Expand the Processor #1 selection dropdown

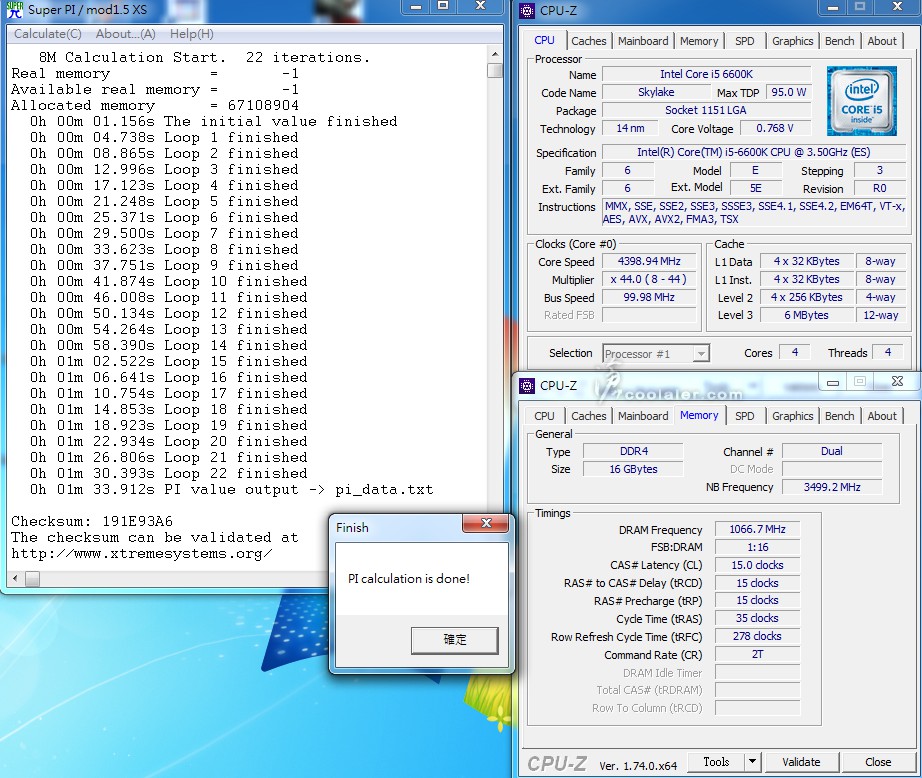(x=700, y=354)
